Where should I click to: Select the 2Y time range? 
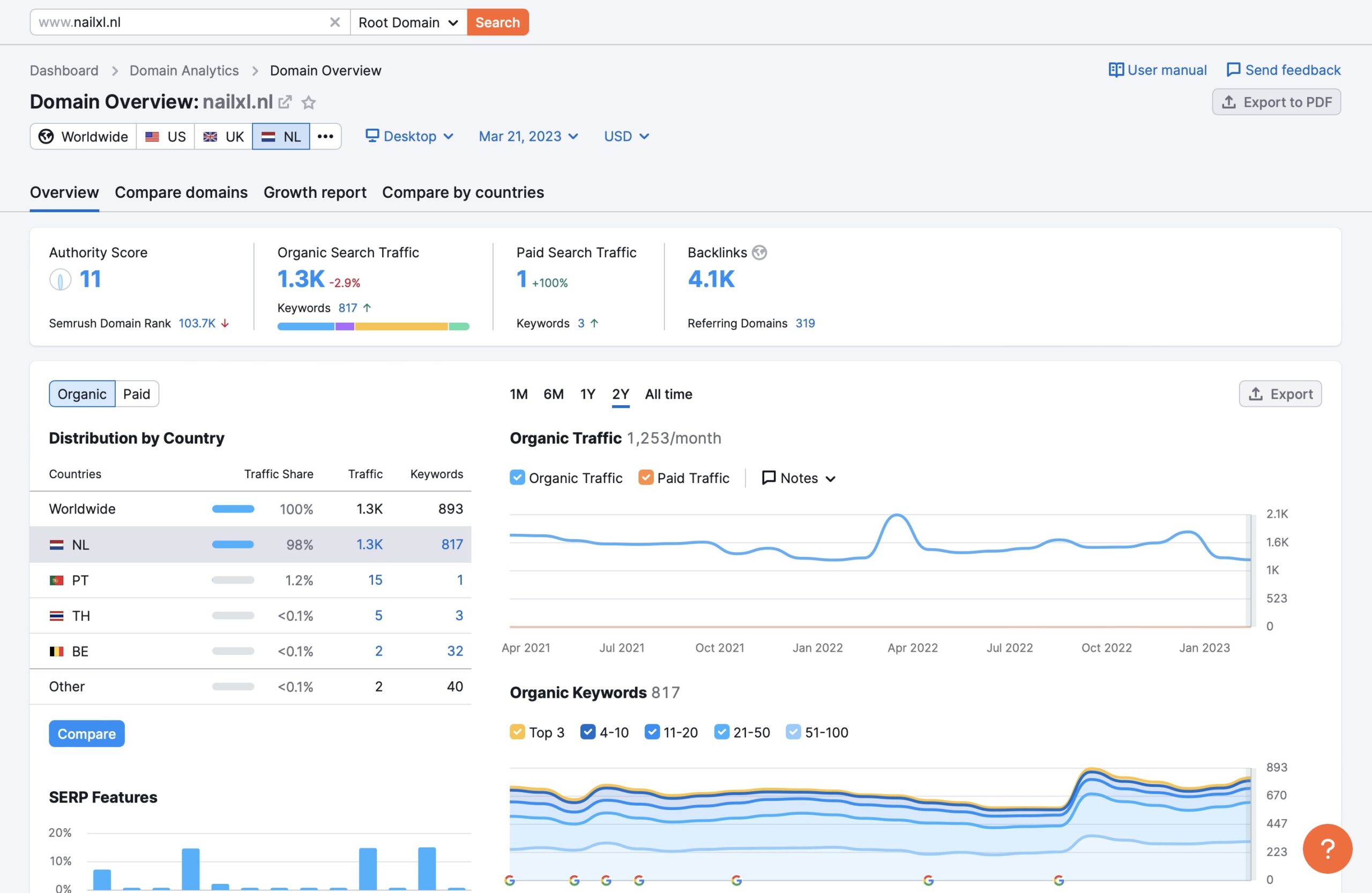(x=620, y=395)
